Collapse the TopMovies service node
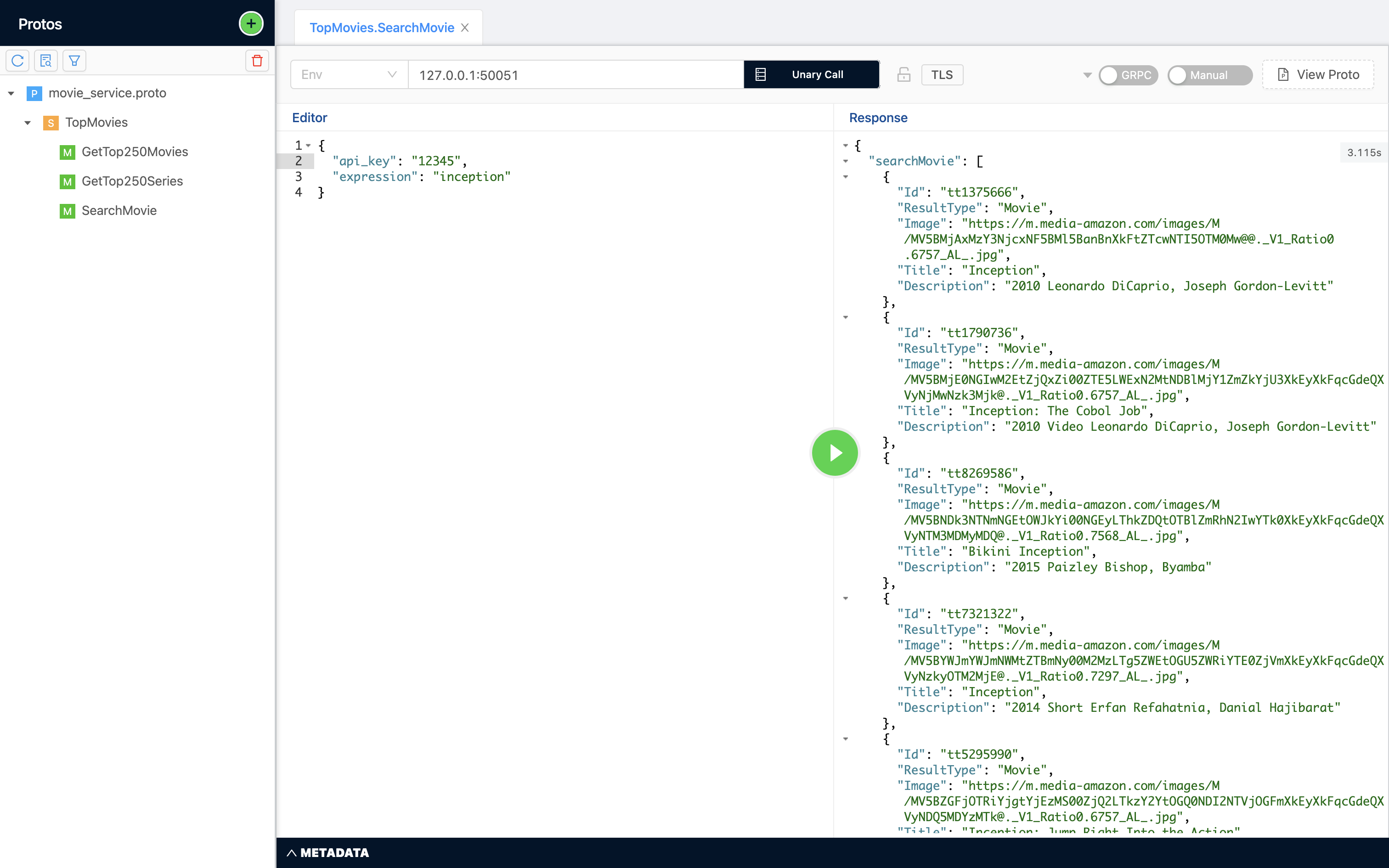Screen dimensions: 1389x868 [x=28, y=122]
